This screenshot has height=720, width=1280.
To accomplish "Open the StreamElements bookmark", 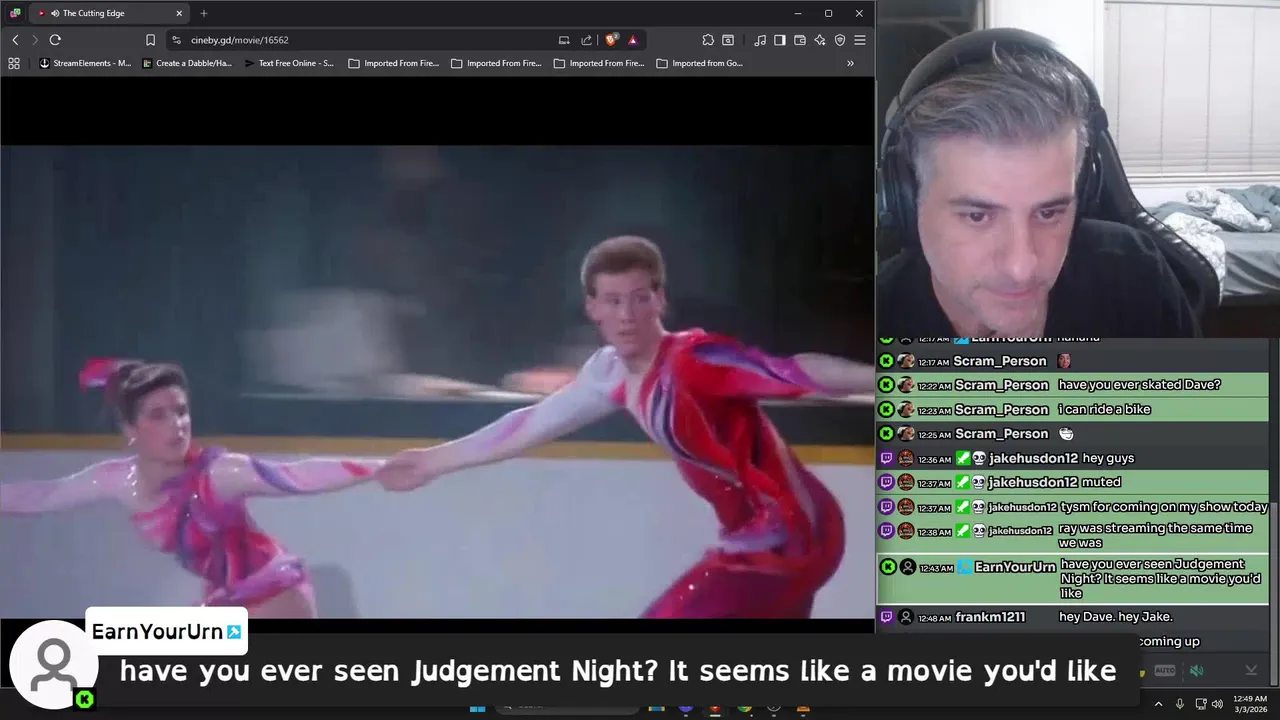I will point(85,63).
